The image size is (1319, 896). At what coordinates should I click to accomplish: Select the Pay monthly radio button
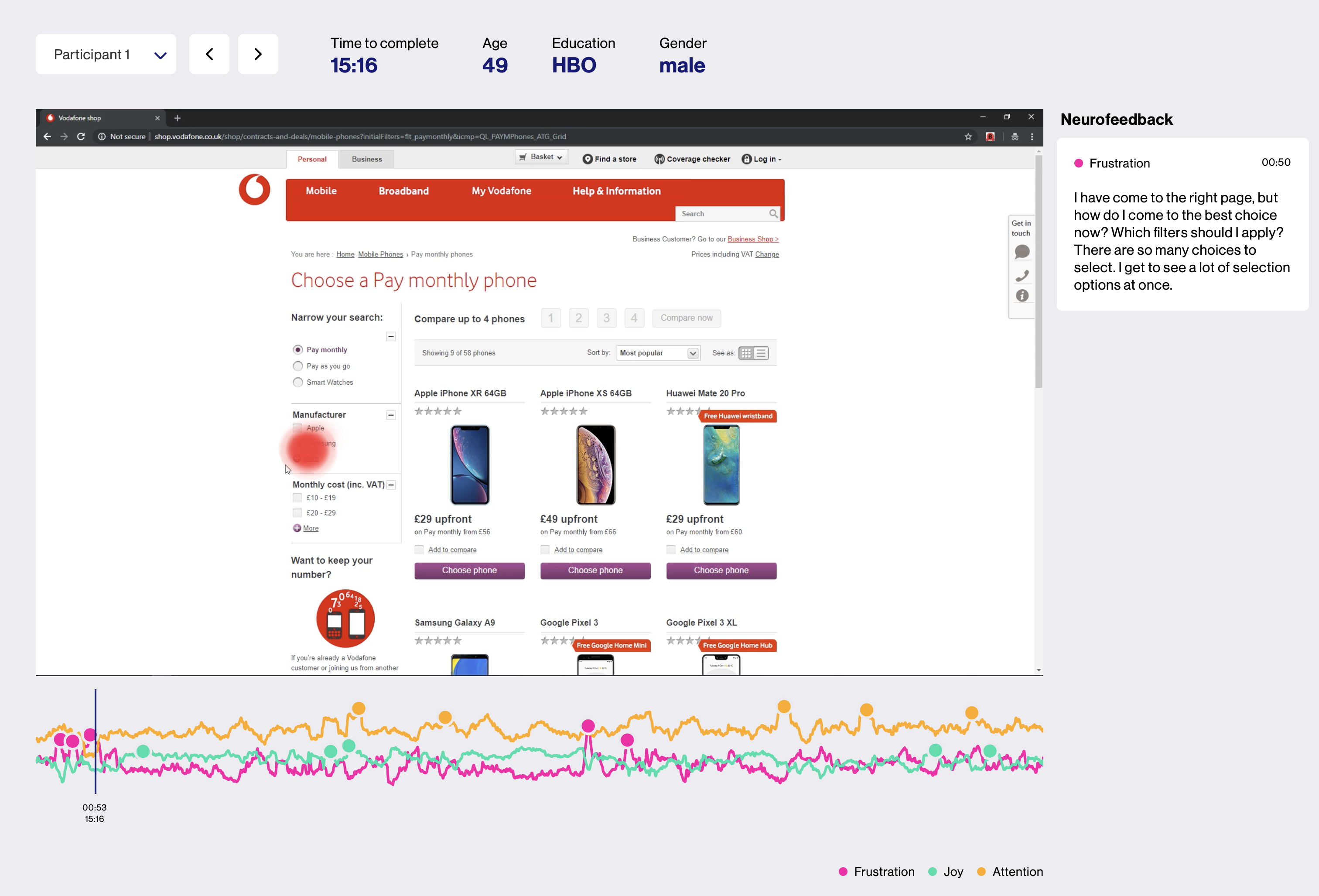tap(297, 349)
